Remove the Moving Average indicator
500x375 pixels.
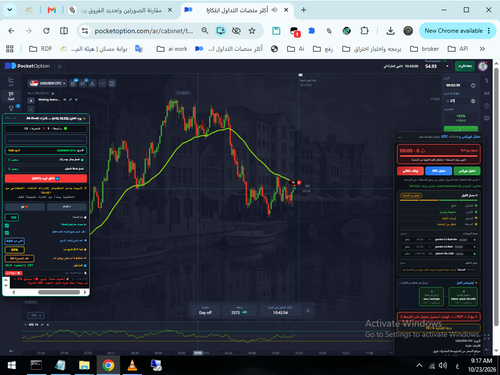tap(76, 100)
